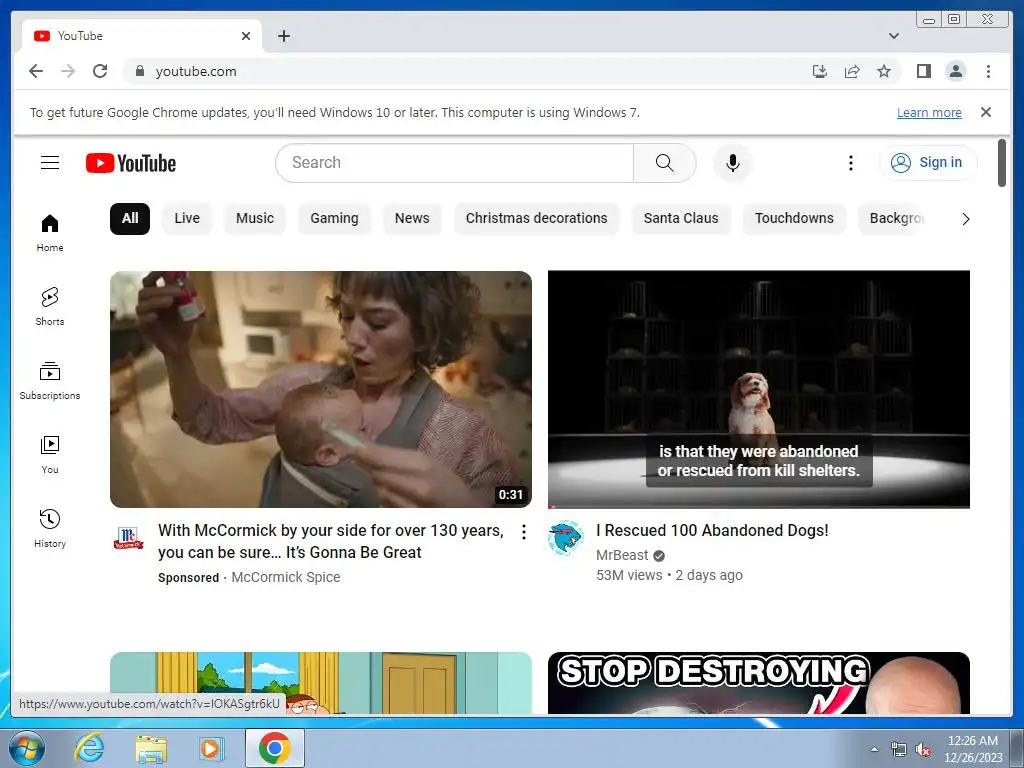1024x768 pixels.
Task: Go to Home in sidebar
Action: [50, 233]
